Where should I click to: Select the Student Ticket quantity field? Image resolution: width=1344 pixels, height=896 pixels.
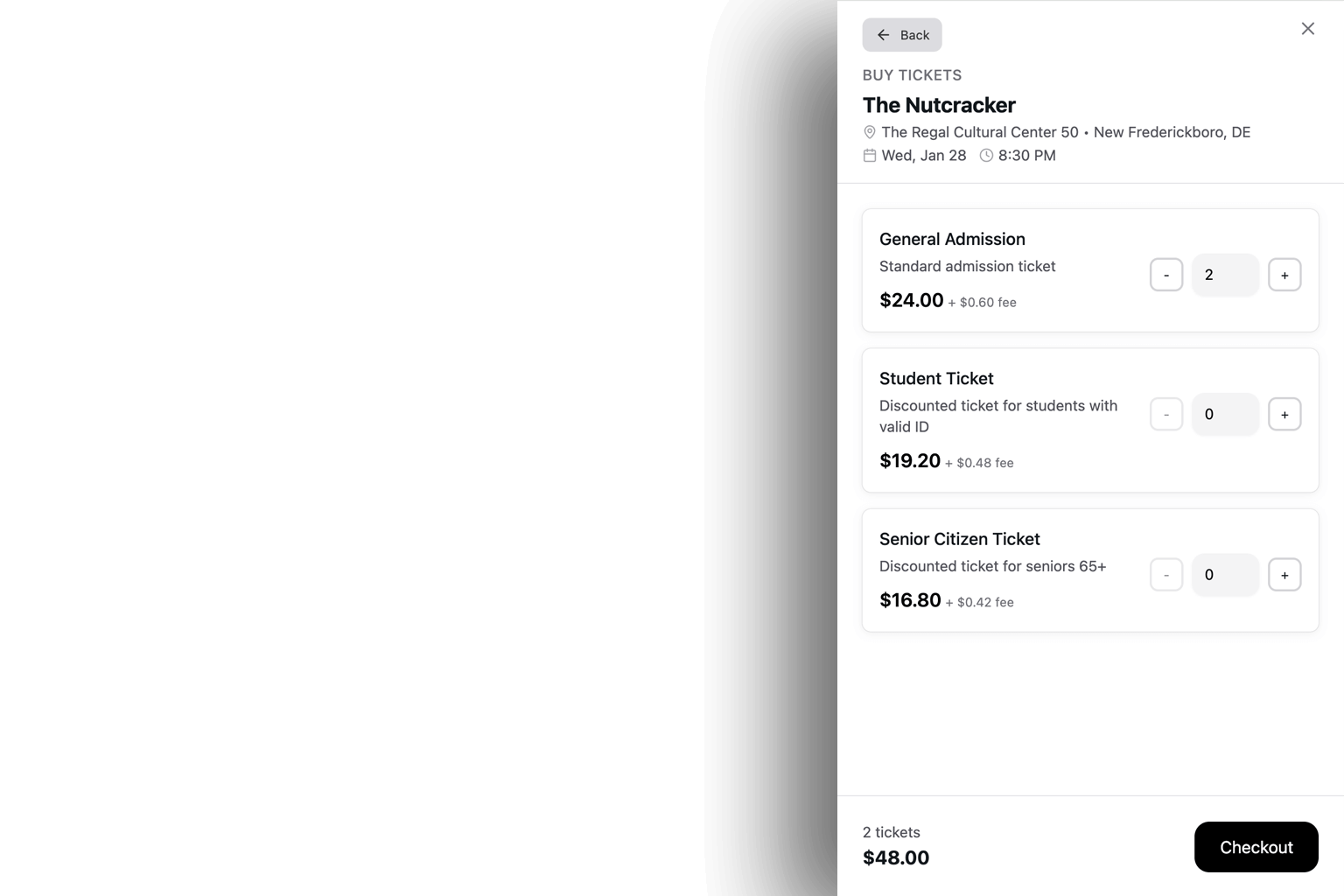(1225, 415)
